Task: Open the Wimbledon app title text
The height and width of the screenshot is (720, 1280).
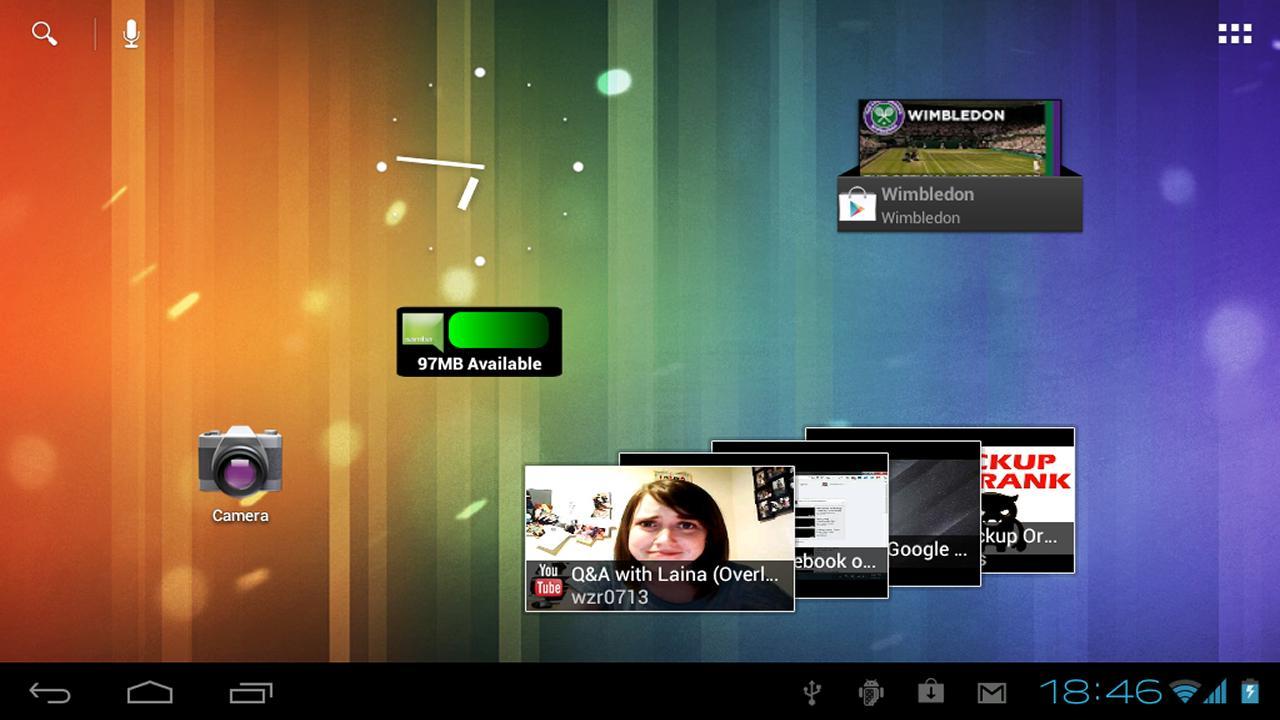Action: pyautogui.click(x=927, y=194)
